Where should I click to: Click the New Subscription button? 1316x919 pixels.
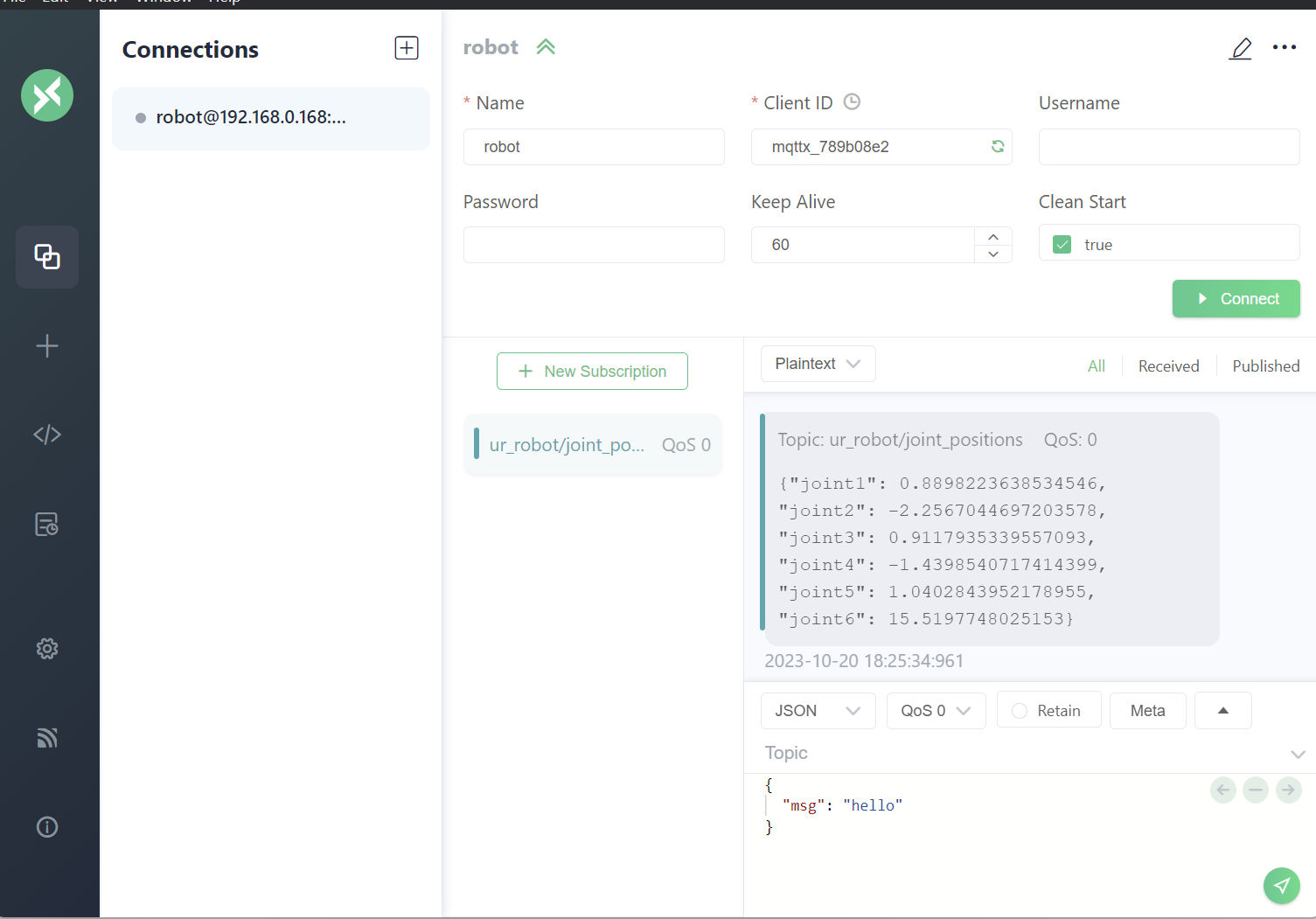(x=592, y=372)
